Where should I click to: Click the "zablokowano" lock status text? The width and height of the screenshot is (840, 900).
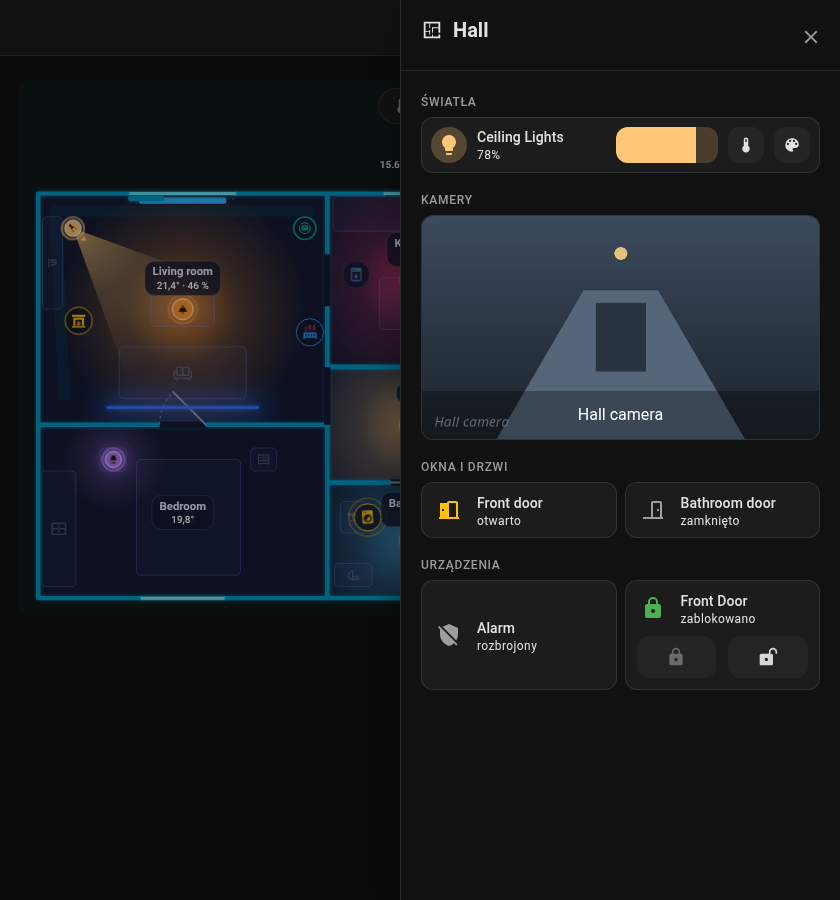[x=718, y=619]
